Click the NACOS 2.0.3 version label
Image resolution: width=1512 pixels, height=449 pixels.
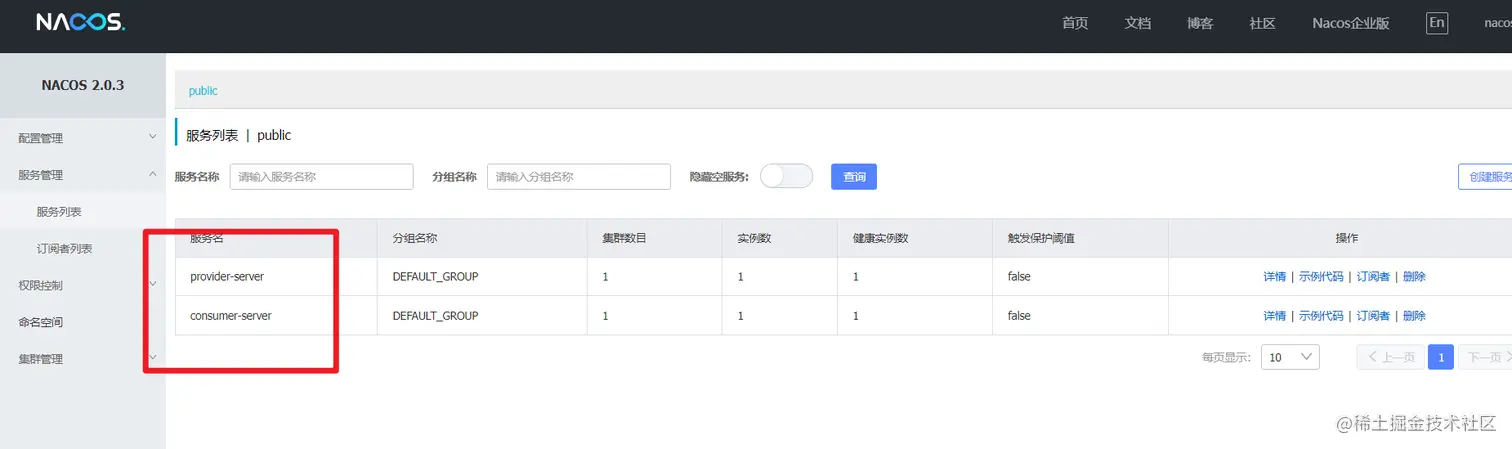point(83,85)
